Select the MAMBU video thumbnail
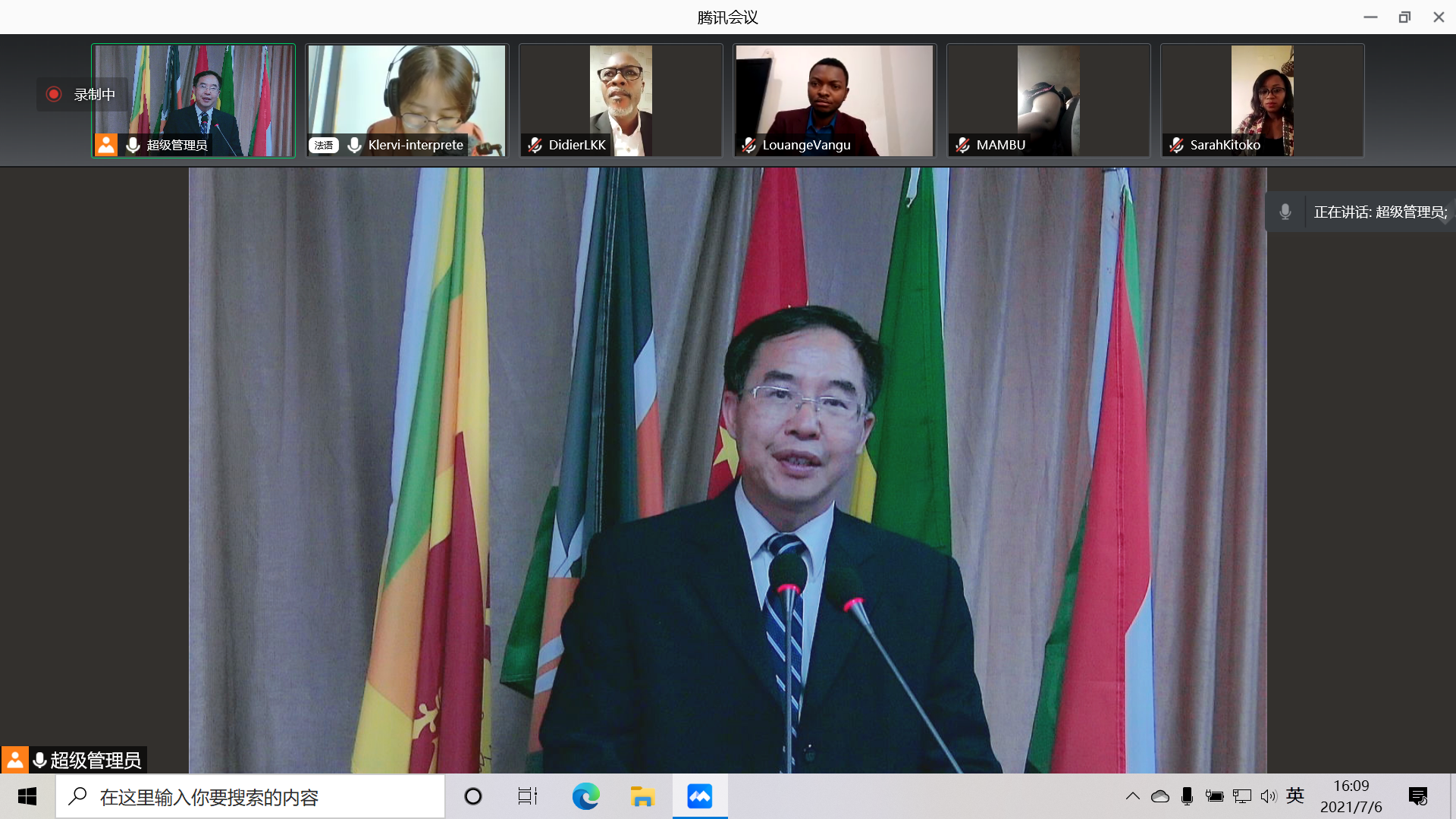Image resolution: width=1456 pixels, height=819 pixels. pyautogui.click(x=1049, y=100)
